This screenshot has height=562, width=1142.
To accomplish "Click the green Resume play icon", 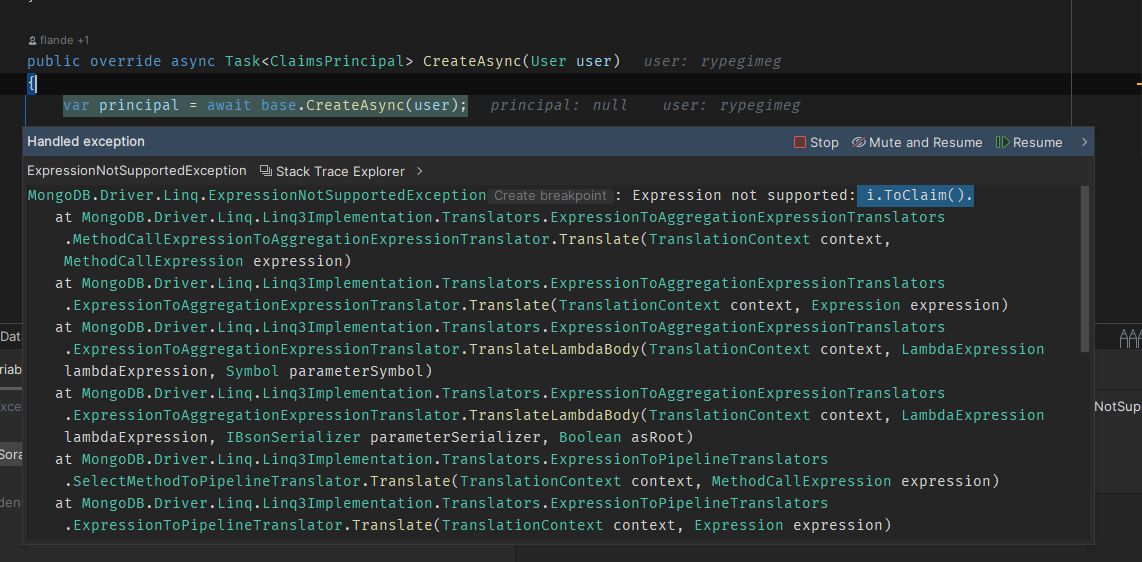I will pyautogui.click(x=1002, y=143).
